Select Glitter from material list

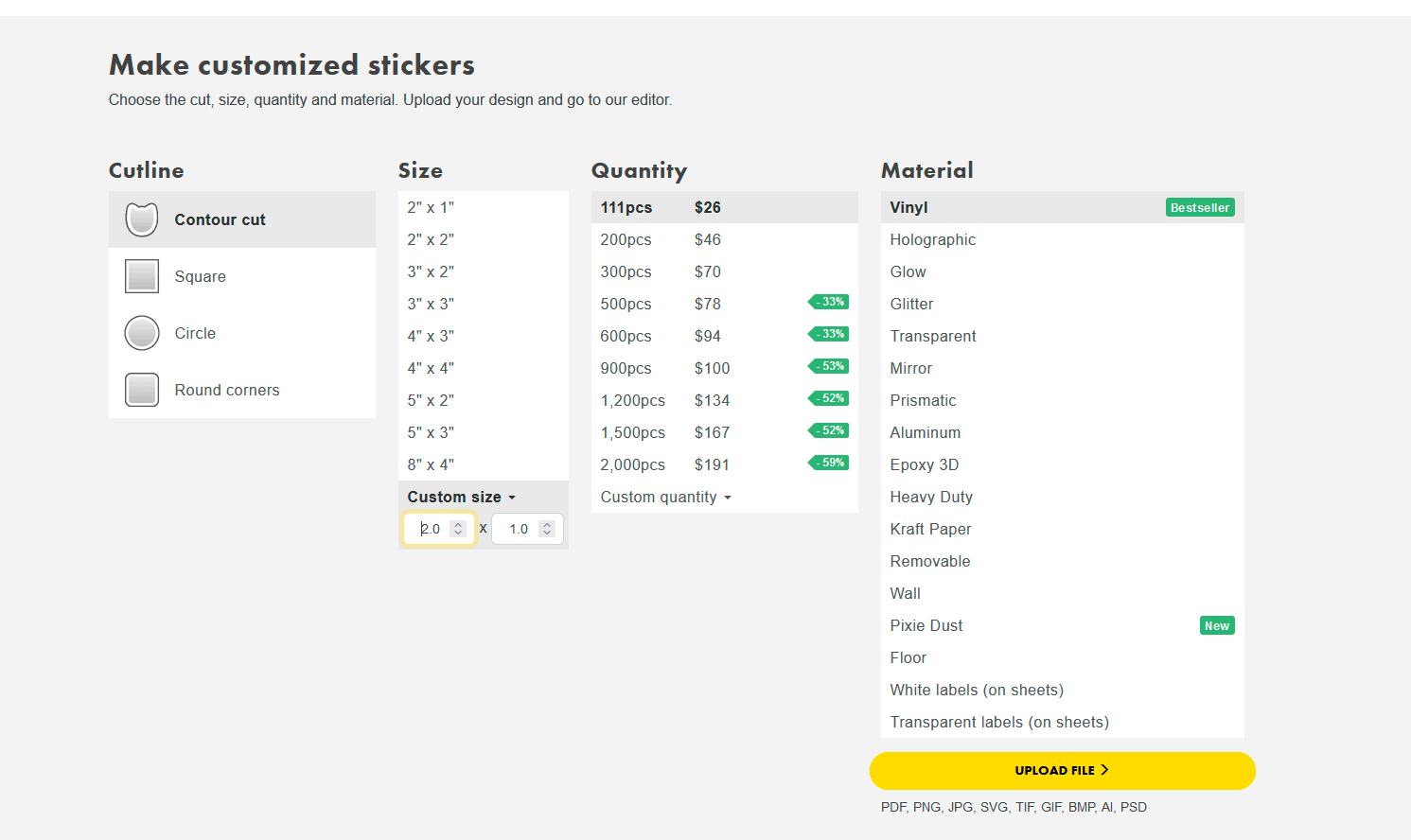[x=911, y=304]
